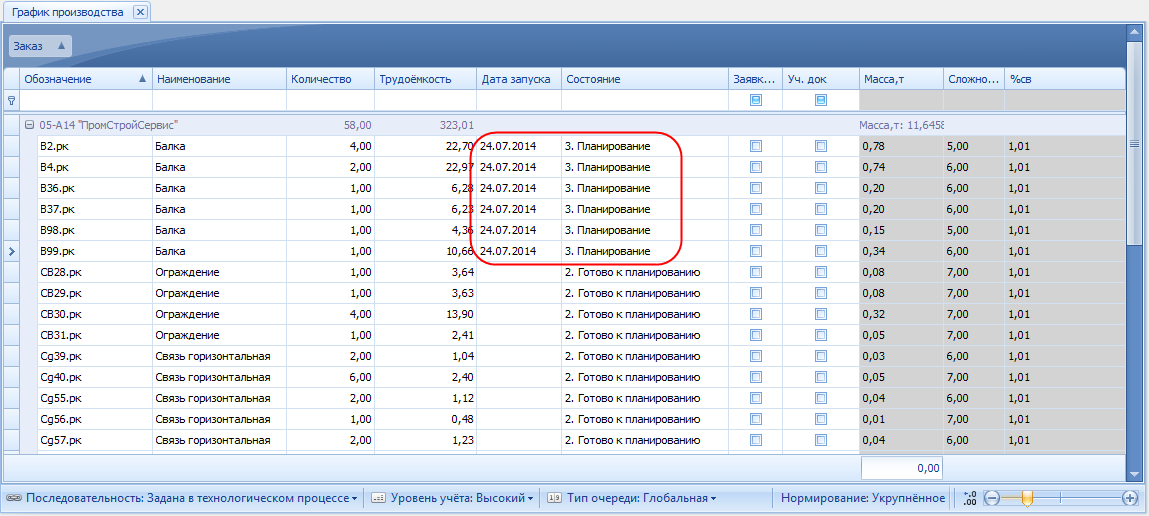Click the chain link sequence icon
Viewport: 1149px width, 516px height.
[12, 498]
